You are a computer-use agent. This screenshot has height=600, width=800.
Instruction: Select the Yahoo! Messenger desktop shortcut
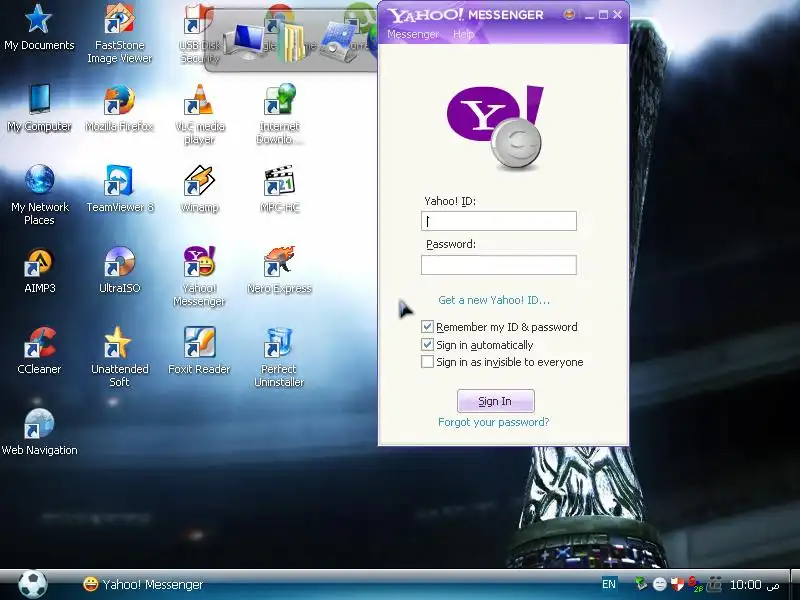[199, 276]
